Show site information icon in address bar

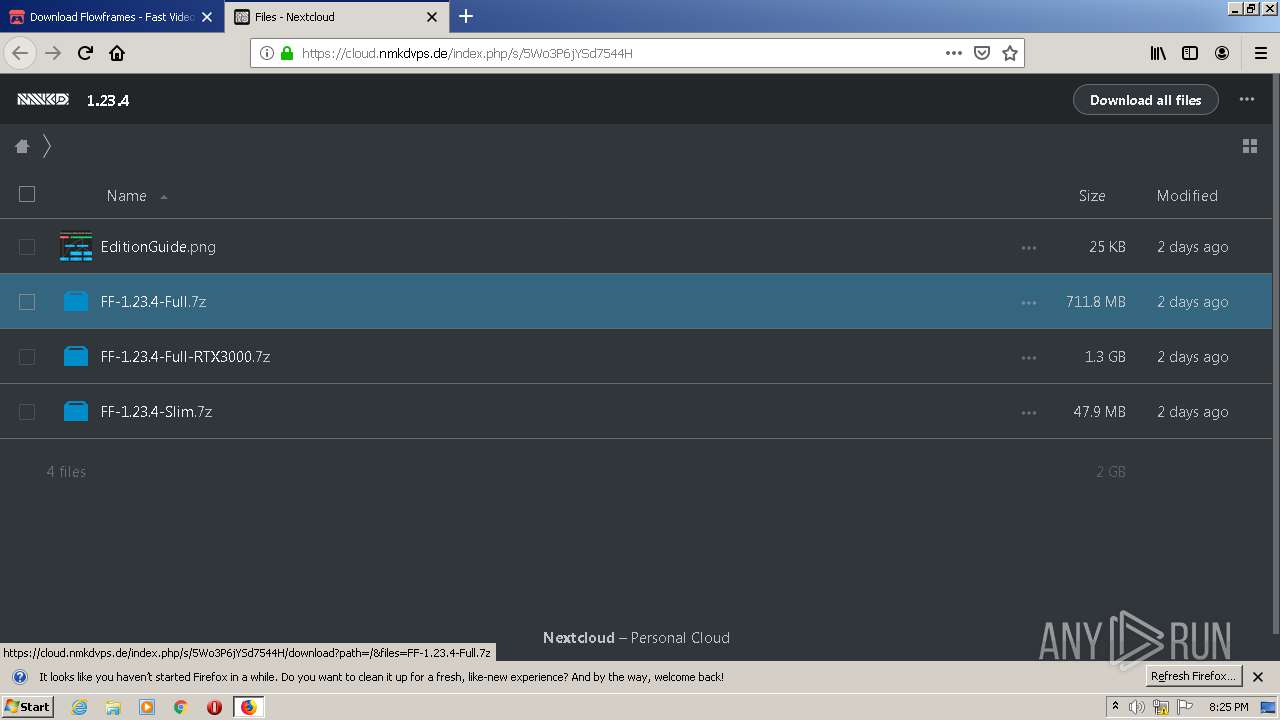[x=267, y=53]
